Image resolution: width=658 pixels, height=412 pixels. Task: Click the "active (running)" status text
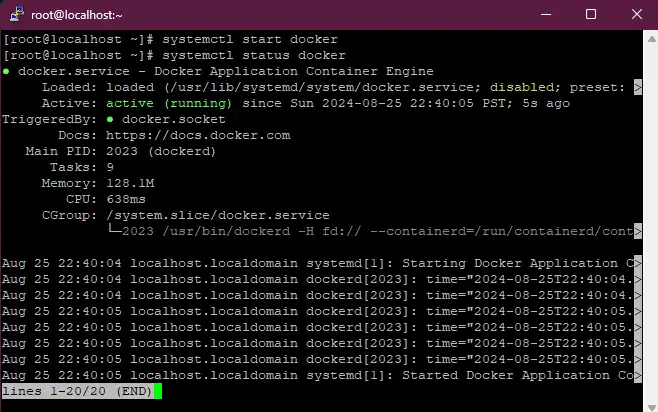click(x=169, y=103)
